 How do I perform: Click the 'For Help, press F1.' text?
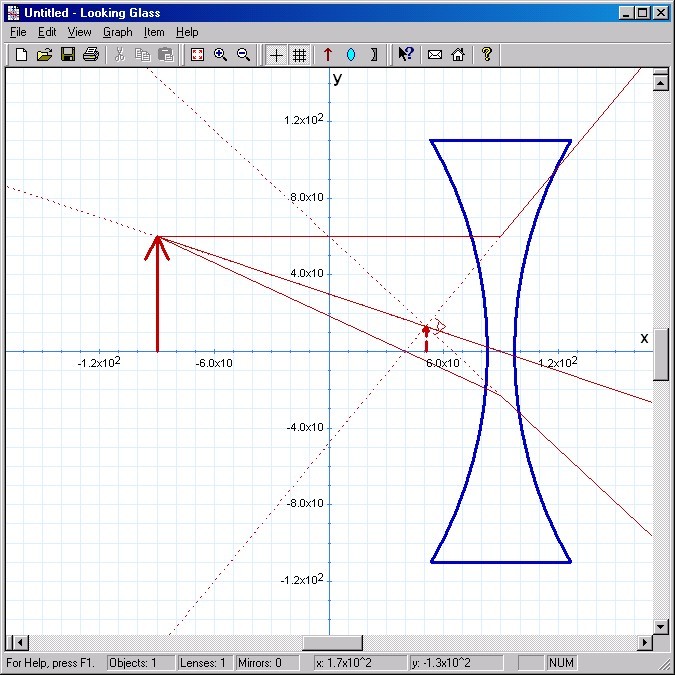pyautogui.click(x=50, y=663)
